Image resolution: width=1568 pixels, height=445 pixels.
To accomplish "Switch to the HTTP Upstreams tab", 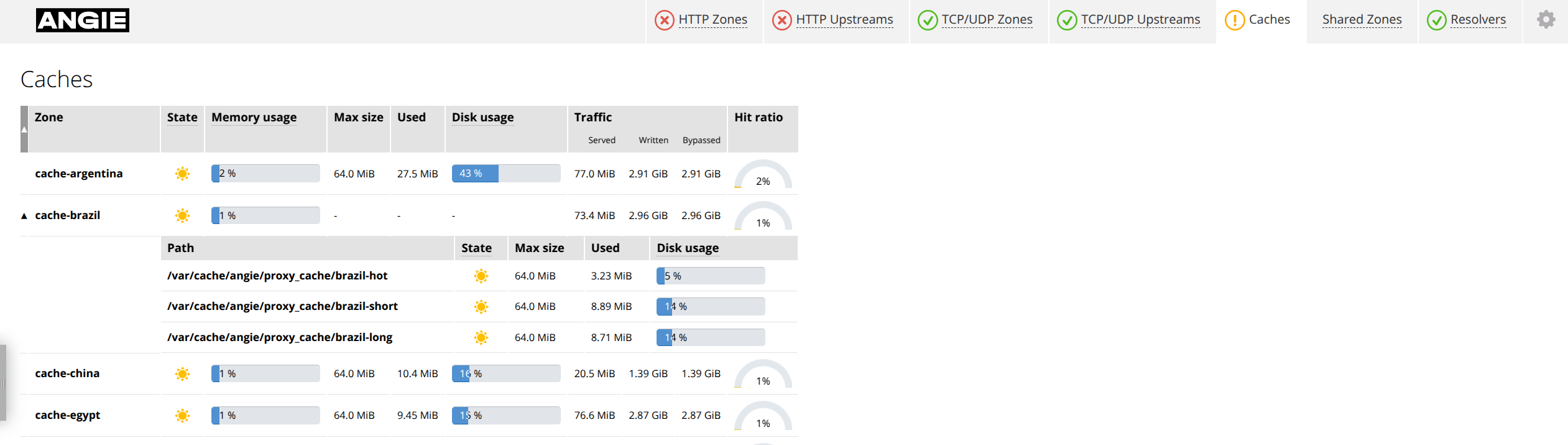I will click(x=844, y=20).
